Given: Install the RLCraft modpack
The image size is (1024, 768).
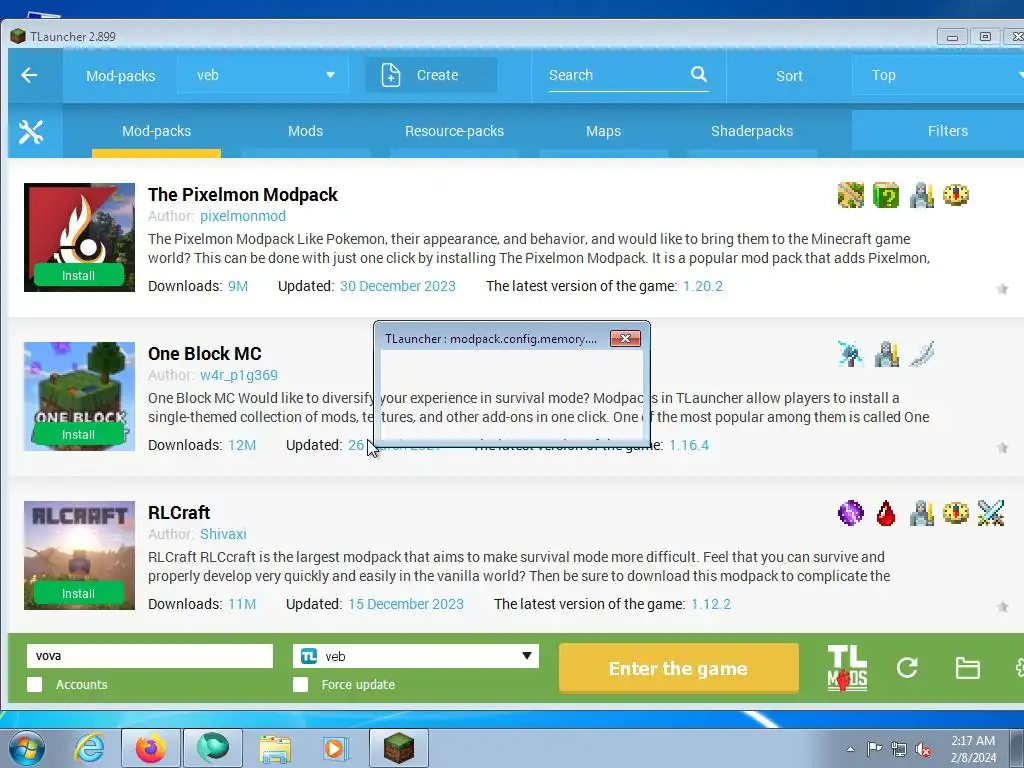Looking at the screenshot, I should pos(78,594).
